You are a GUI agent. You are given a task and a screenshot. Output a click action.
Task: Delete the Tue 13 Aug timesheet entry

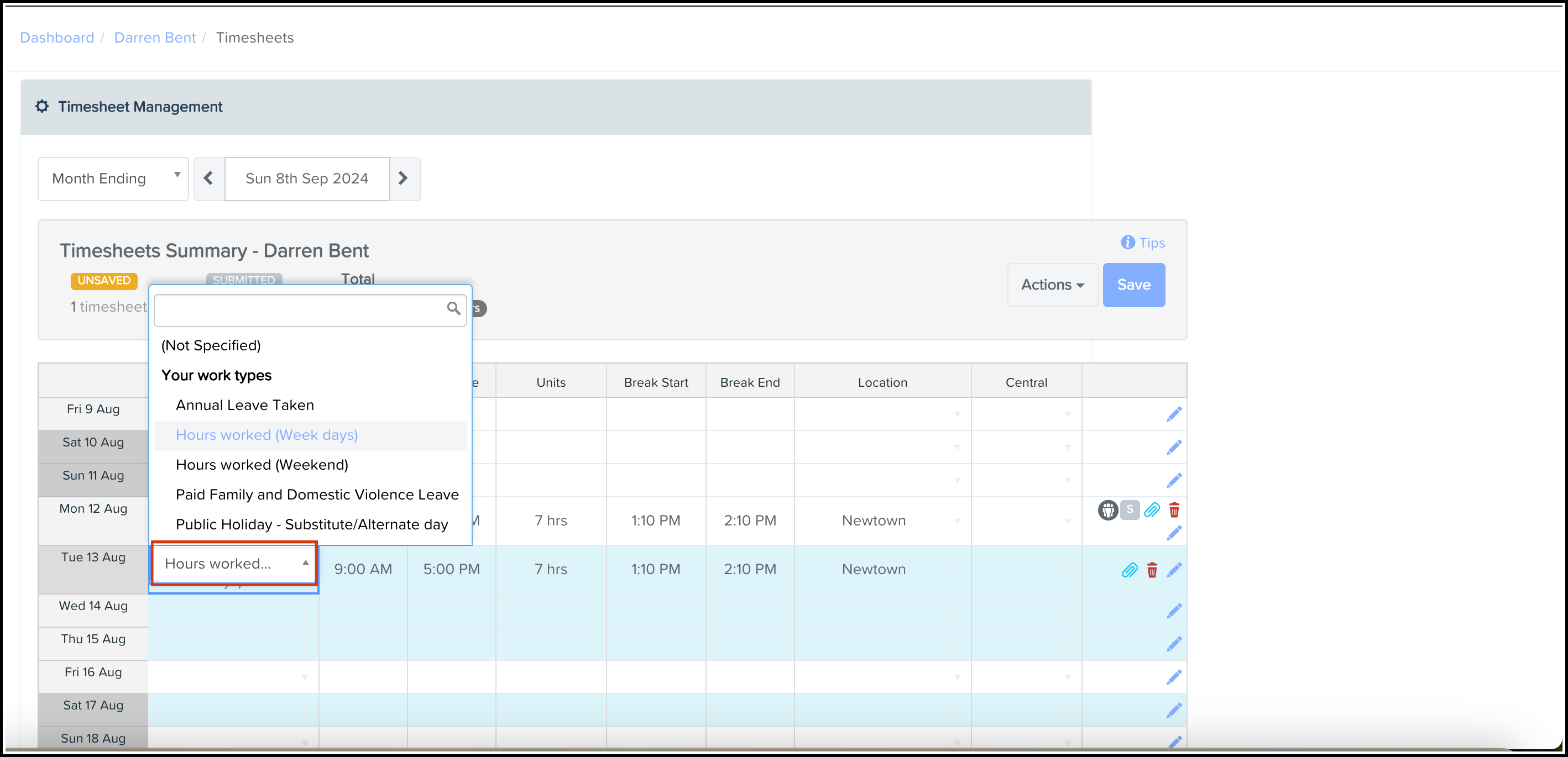(1152, 570)
